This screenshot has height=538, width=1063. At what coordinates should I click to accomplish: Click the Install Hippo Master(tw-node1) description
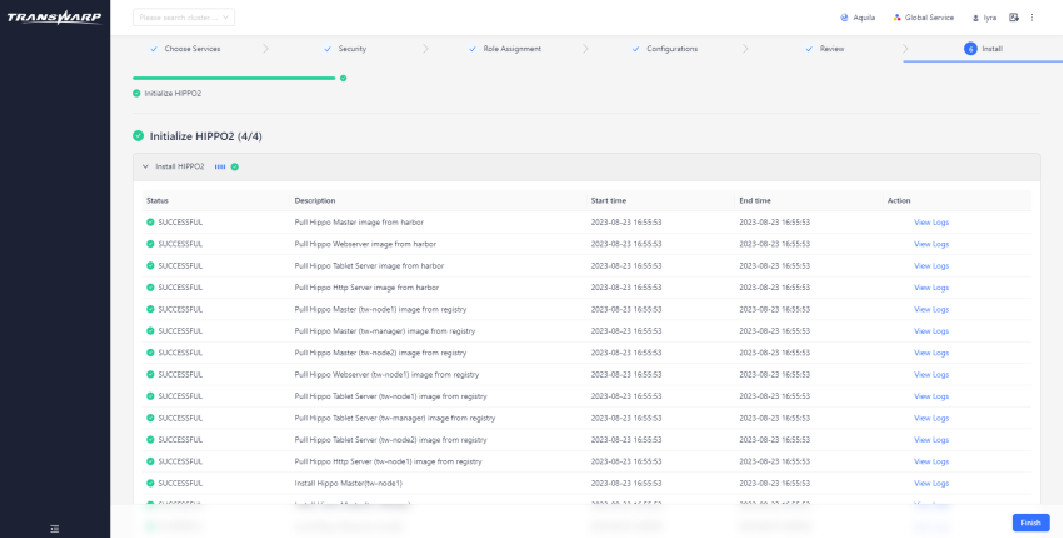click(348, 483)
